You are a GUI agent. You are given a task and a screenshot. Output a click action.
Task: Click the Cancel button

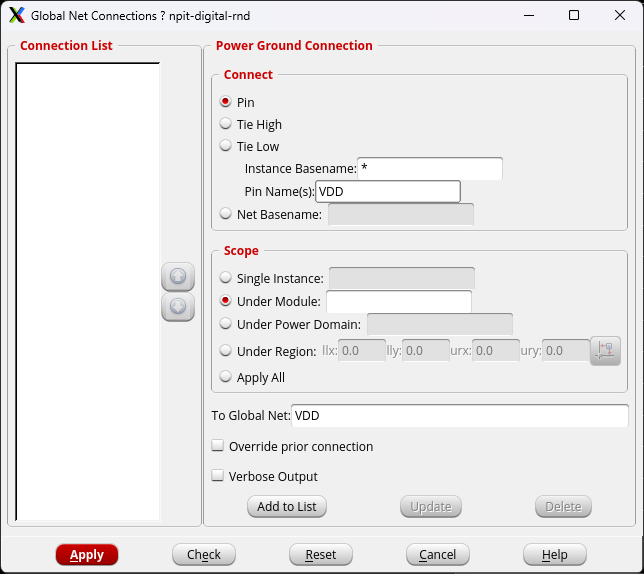pos(437,555)
